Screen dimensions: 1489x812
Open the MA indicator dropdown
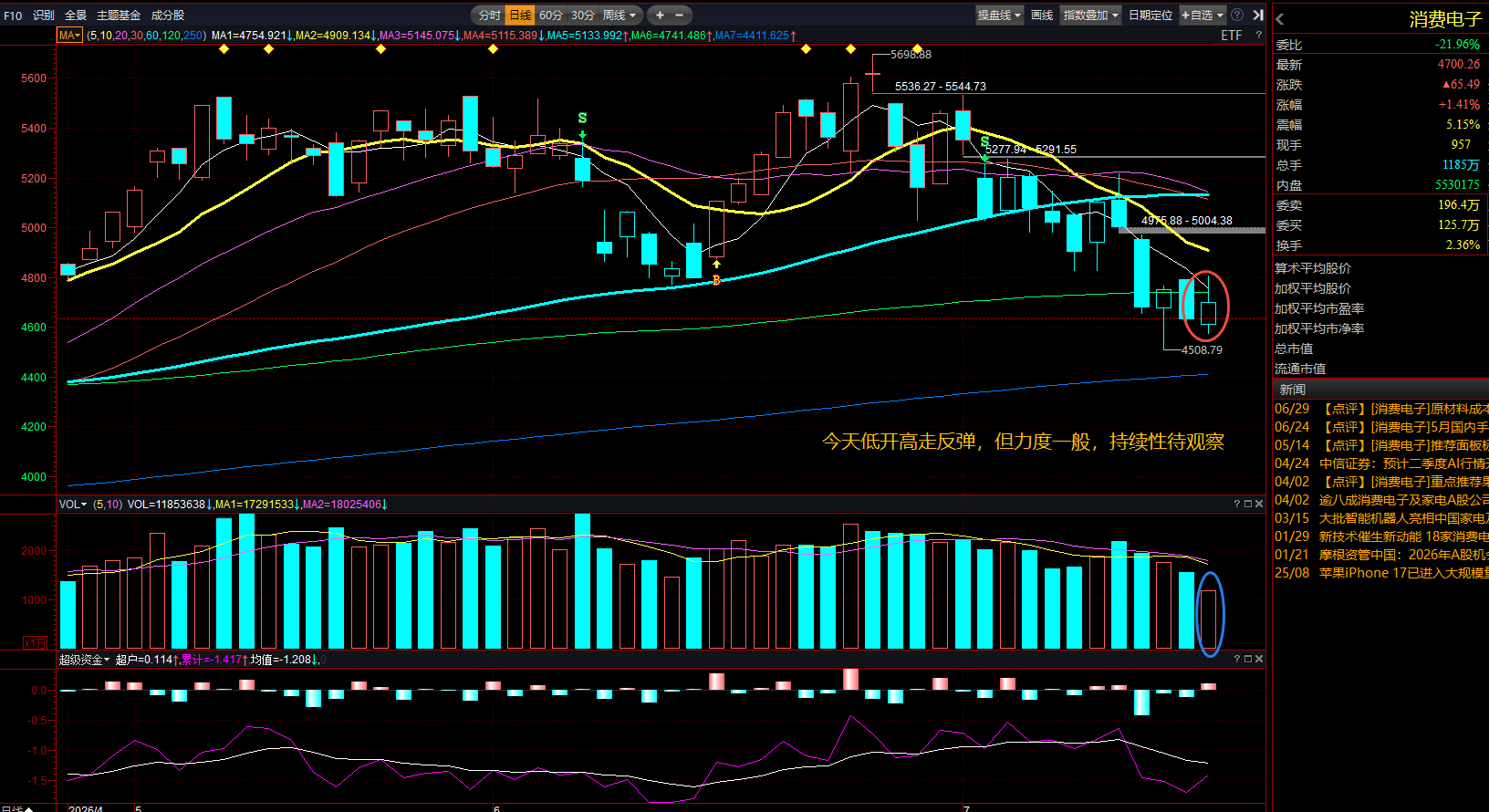69,36
